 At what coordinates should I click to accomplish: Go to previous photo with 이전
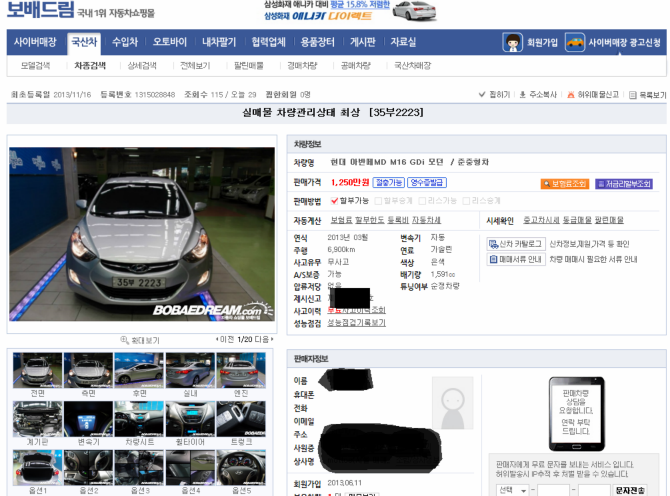tap(225, 340)
